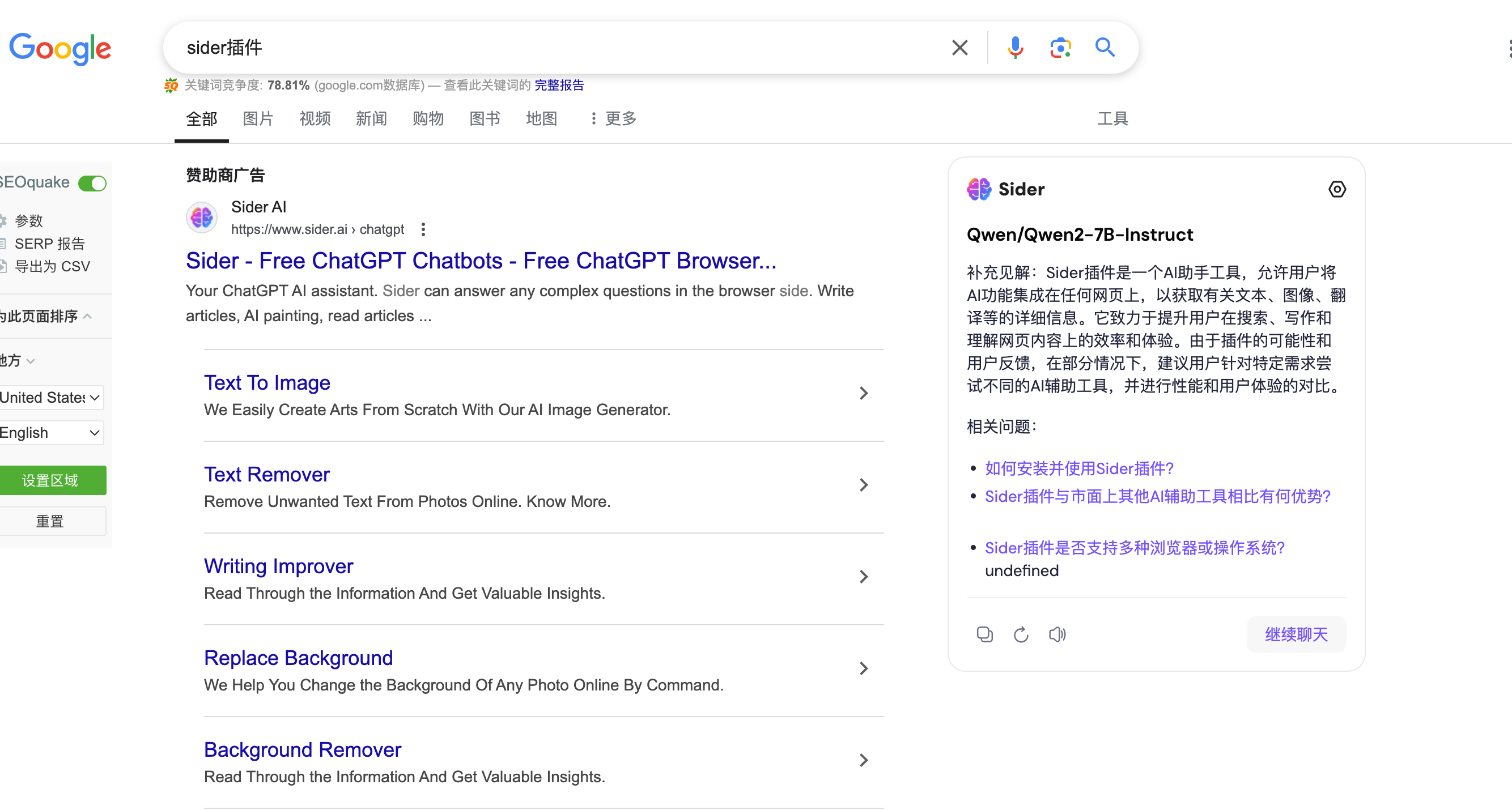Open the Replace Background link
1512x810 pixels.
tap(299, 658)
